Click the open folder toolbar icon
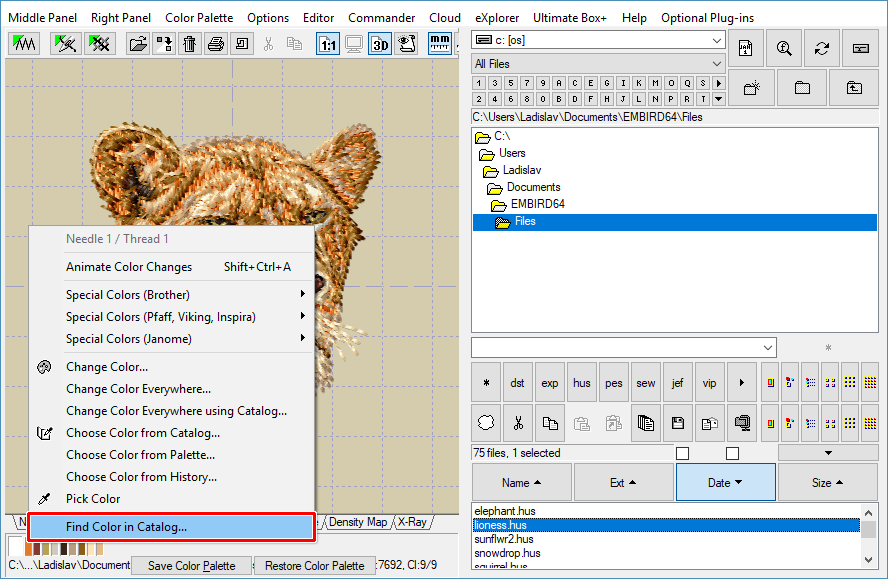Viewport: 888px width, 579px height. coord(139,44)
